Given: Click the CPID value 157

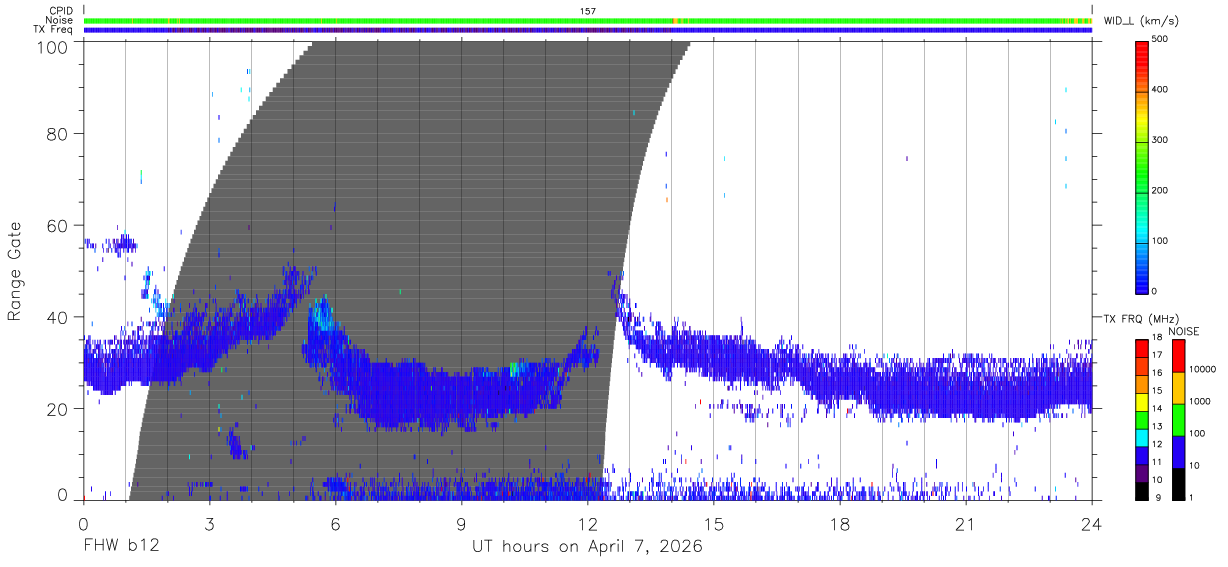Looking at the screenshot, I should (588, 11).
